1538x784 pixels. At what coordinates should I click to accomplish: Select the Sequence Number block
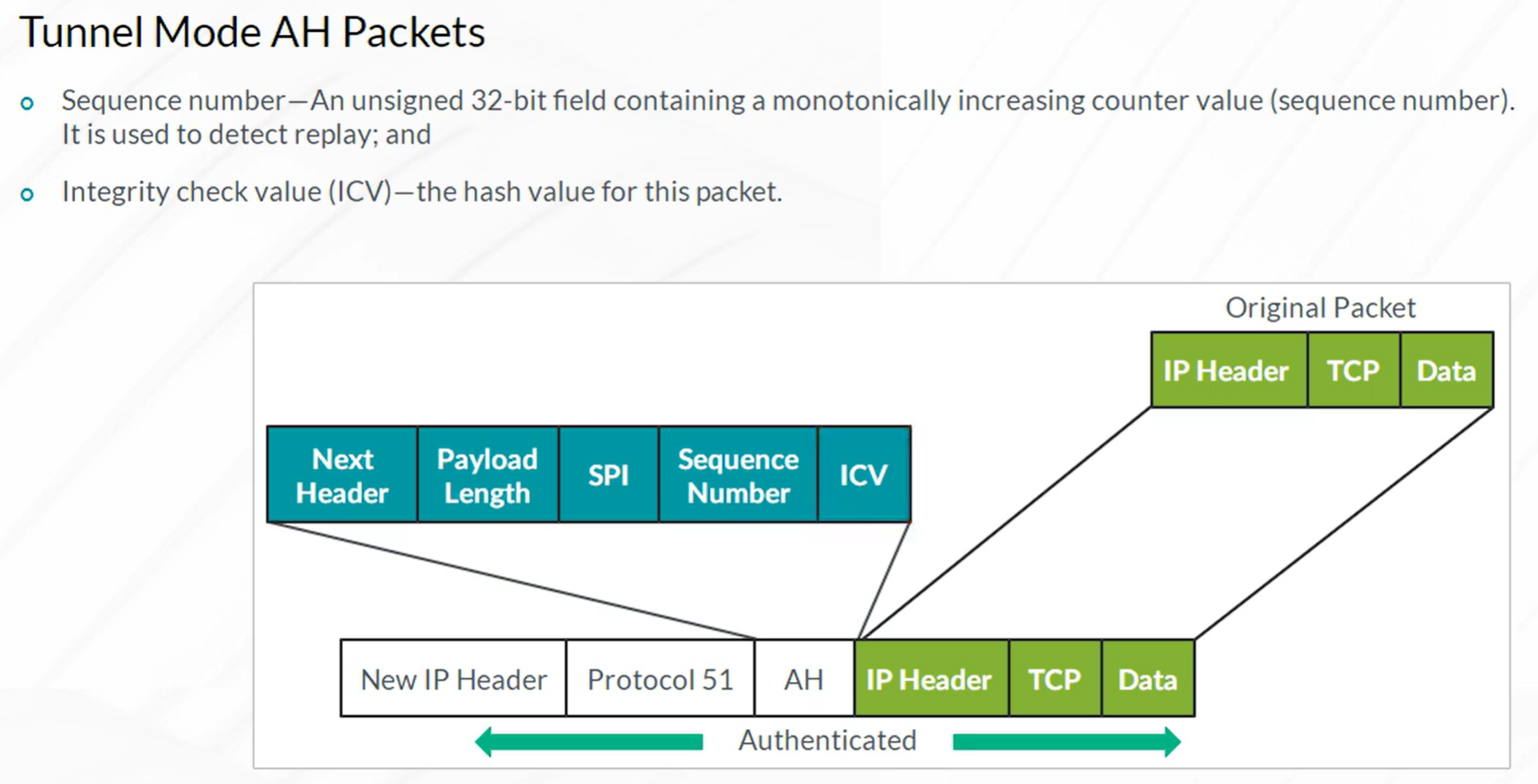pos(738,475)
